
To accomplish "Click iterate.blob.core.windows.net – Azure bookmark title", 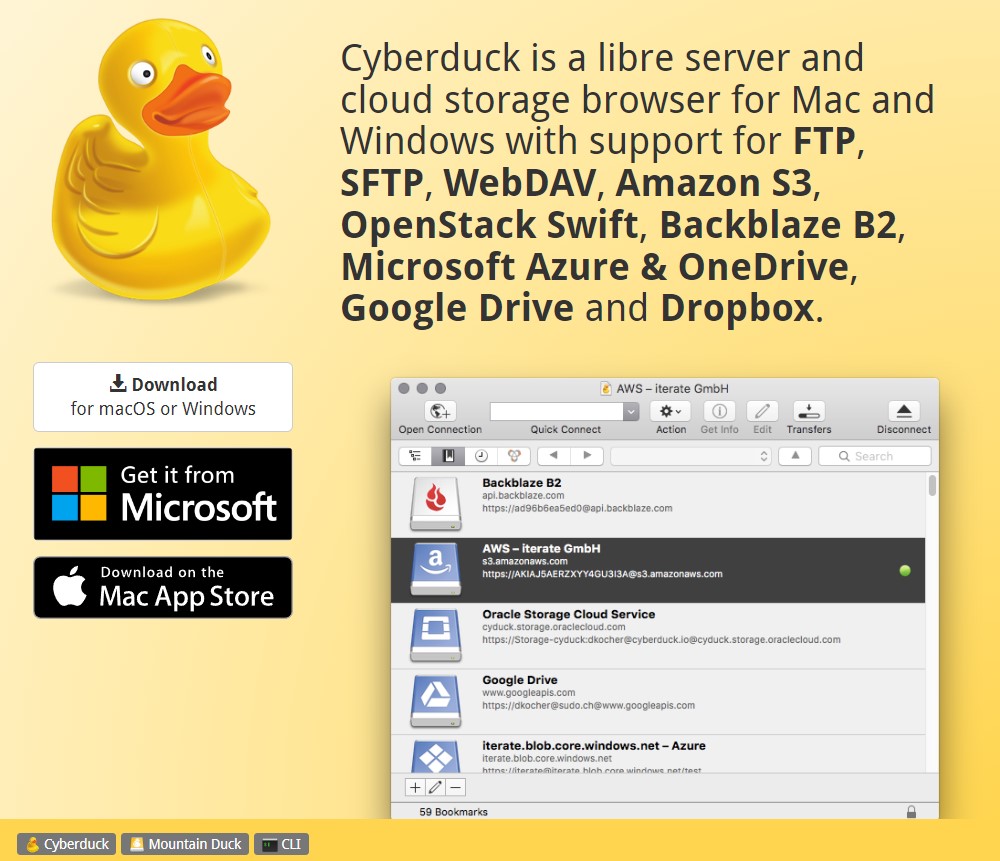I will (x=594, y=746).
